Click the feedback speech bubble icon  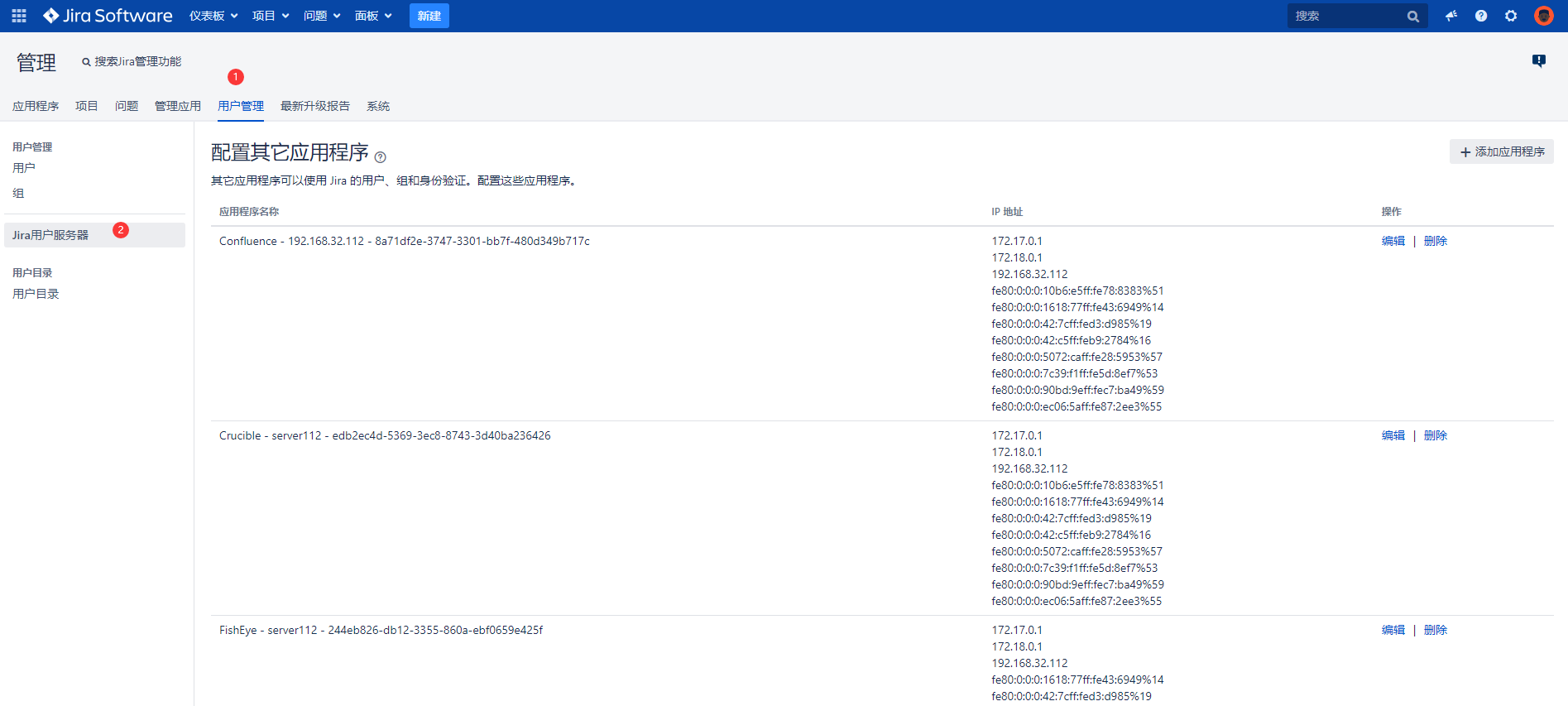(1539, 60)
